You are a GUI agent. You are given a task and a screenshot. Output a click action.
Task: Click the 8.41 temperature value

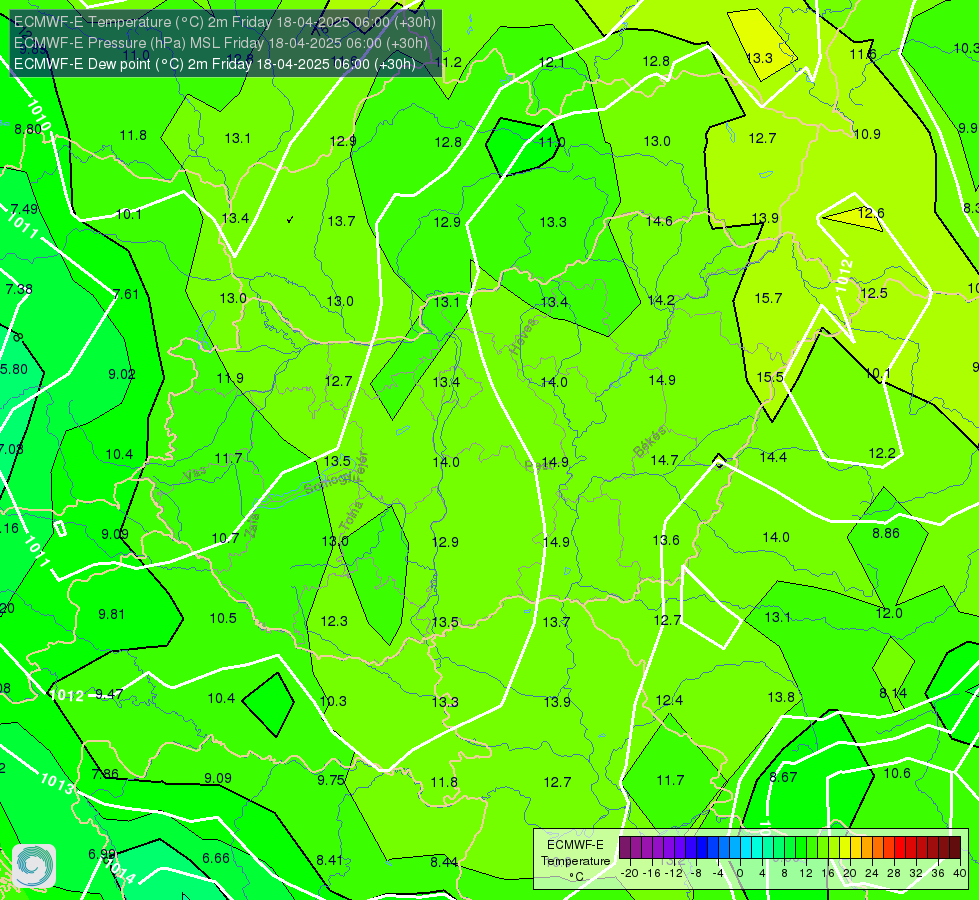pyautogui.click(x=330, y=860)
